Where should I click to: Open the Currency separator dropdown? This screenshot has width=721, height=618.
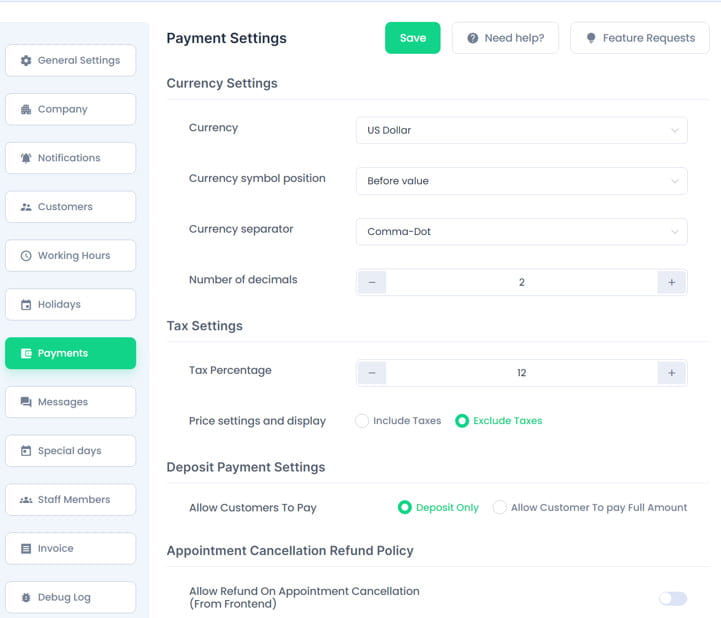pos(521,231)
